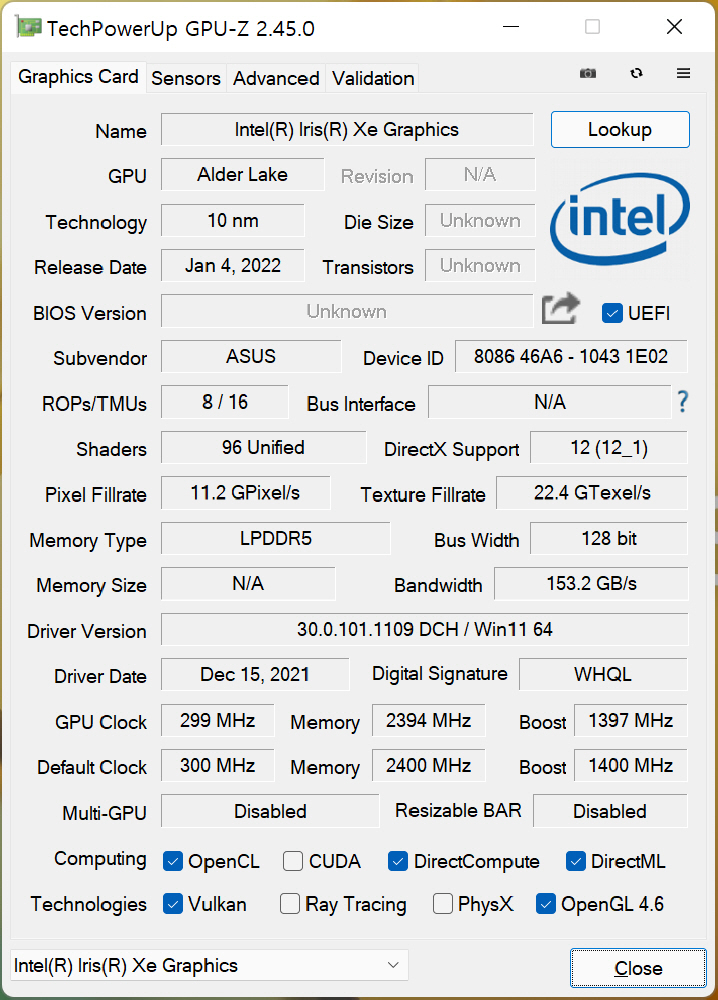Viewport: 718px width, 1000px height.
Task: Toggle the UEFI checkbox
Action: tap(612, 313)
